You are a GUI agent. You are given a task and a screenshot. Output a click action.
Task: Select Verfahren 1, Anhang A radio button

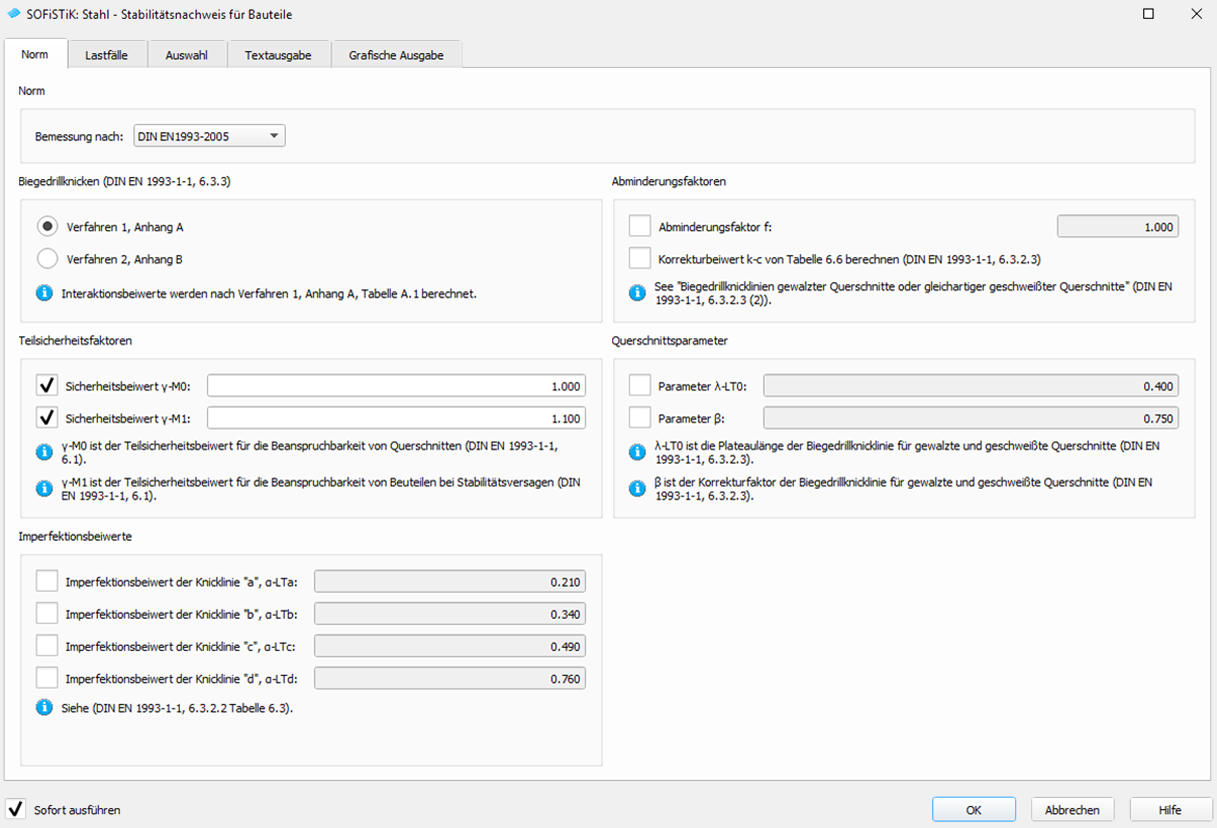47,227
